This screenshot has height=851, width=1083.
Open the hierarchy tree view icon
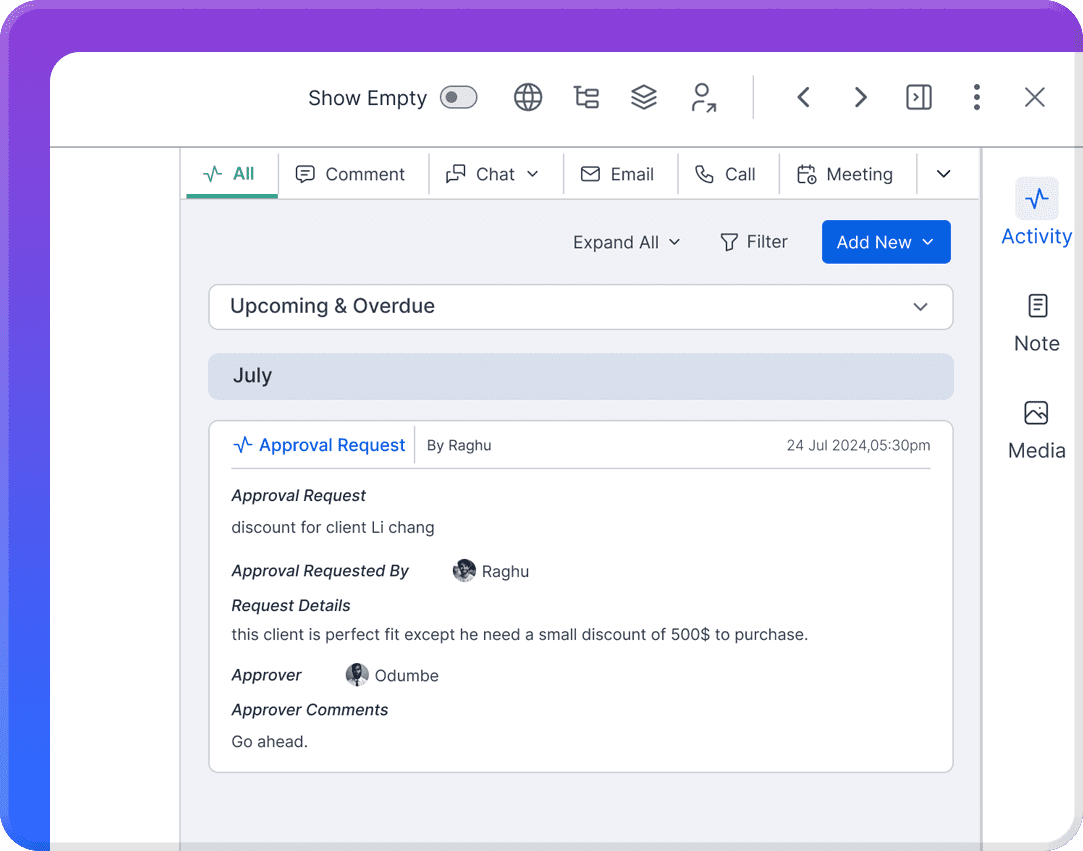coord(586,97)
